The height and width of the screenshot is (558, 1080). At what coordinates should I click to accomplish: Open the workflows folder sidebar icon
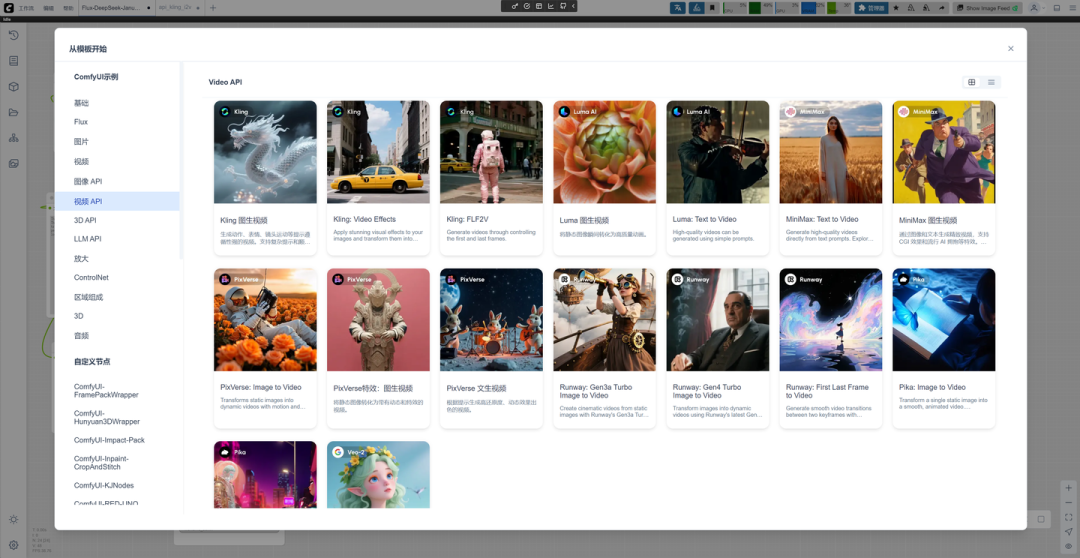tap(13, 112)
